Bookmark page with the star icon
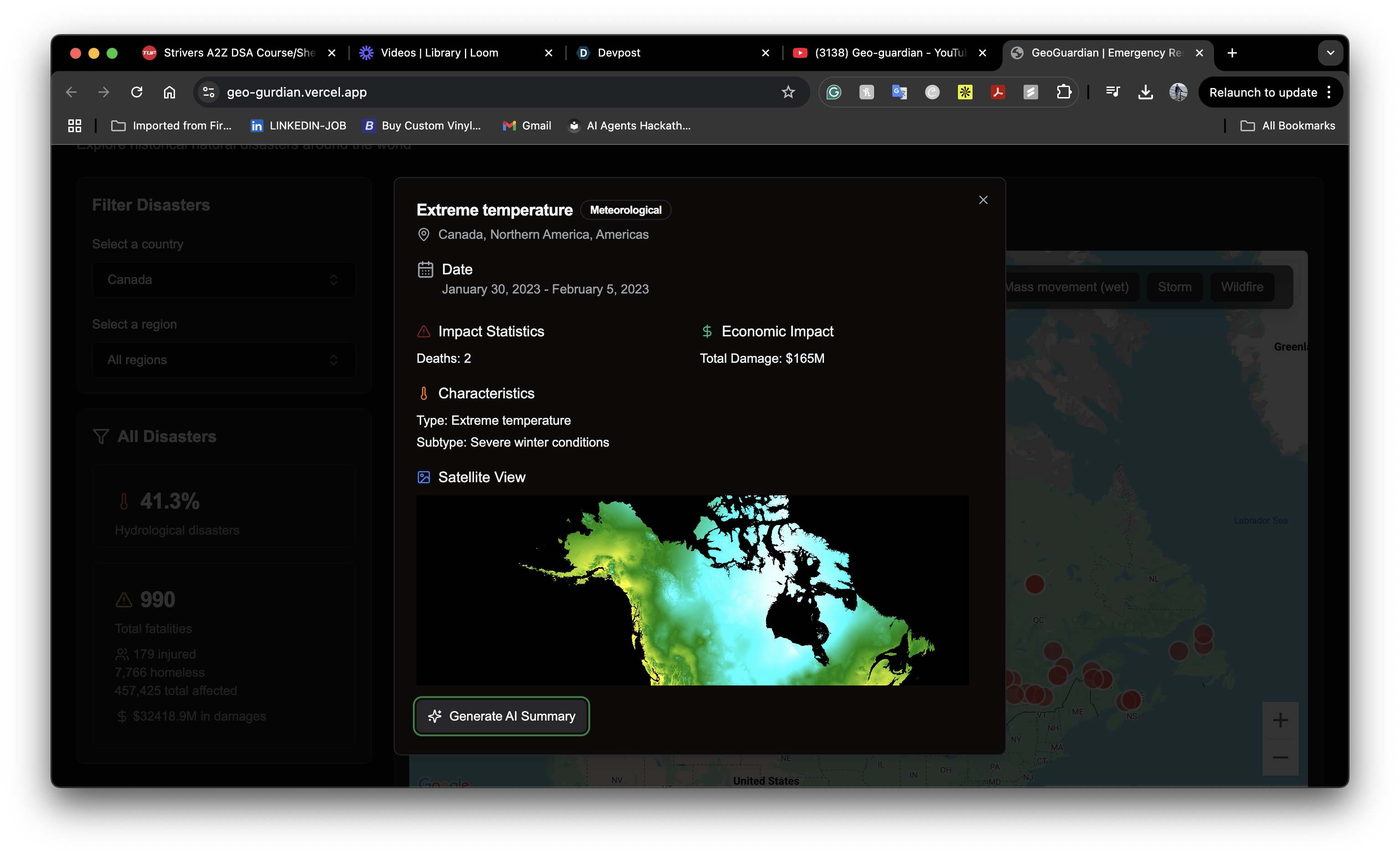Image resolution: width=1400 pixels, height=855 pixels. (788, 92)
